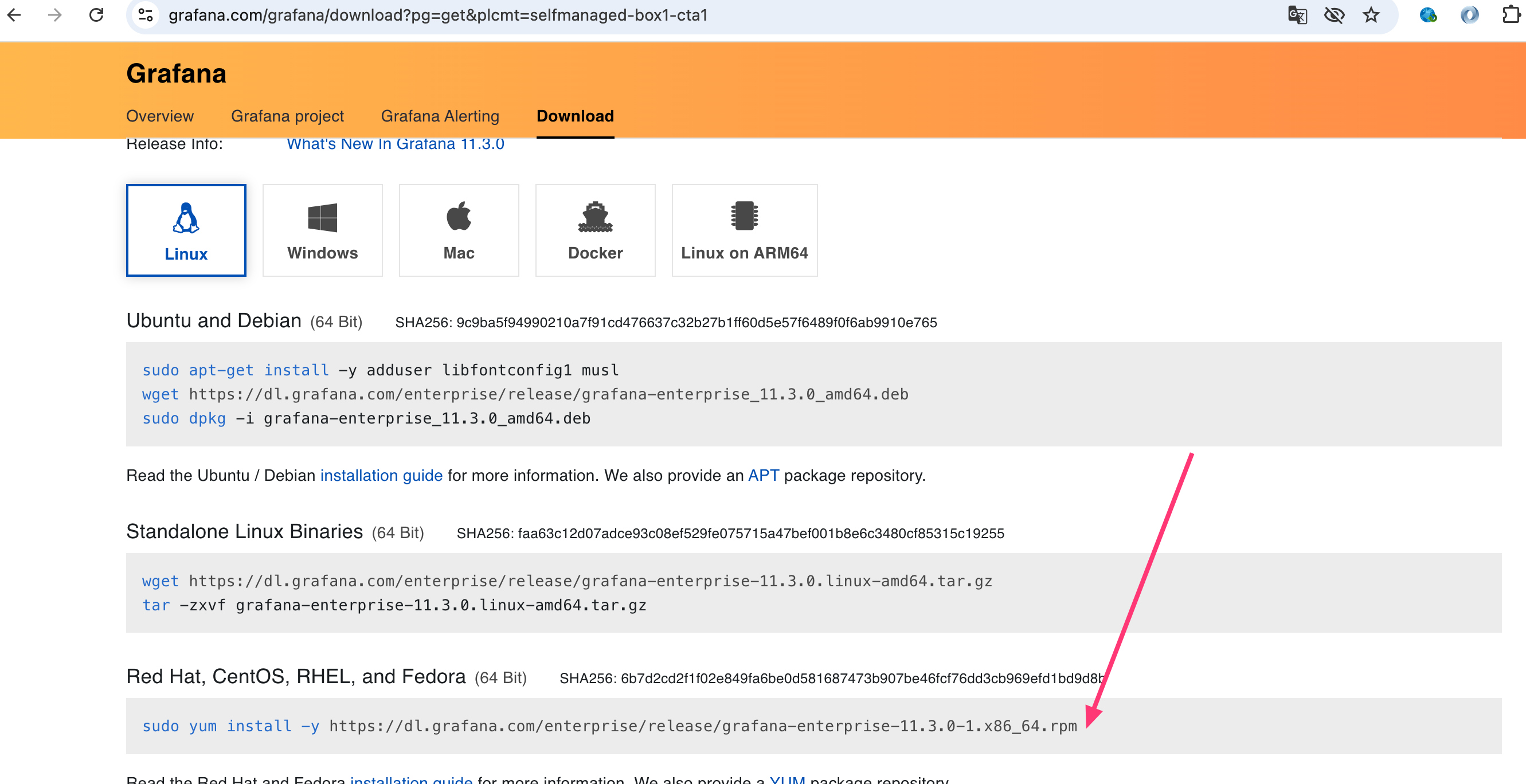1526x784 pixels.
Task: Select the Linux platform tile
Action: pyautogui.click(x=186, y=230)
